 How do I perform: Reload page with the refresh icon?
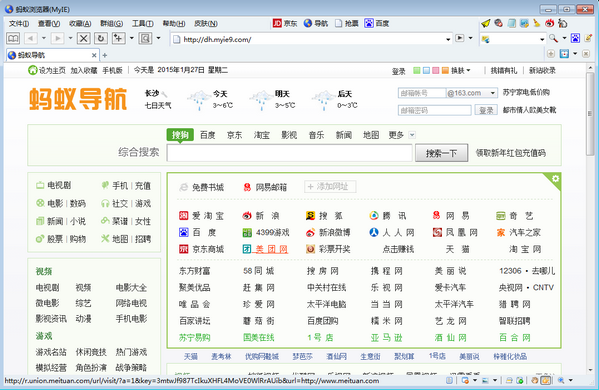coord(101,38)
